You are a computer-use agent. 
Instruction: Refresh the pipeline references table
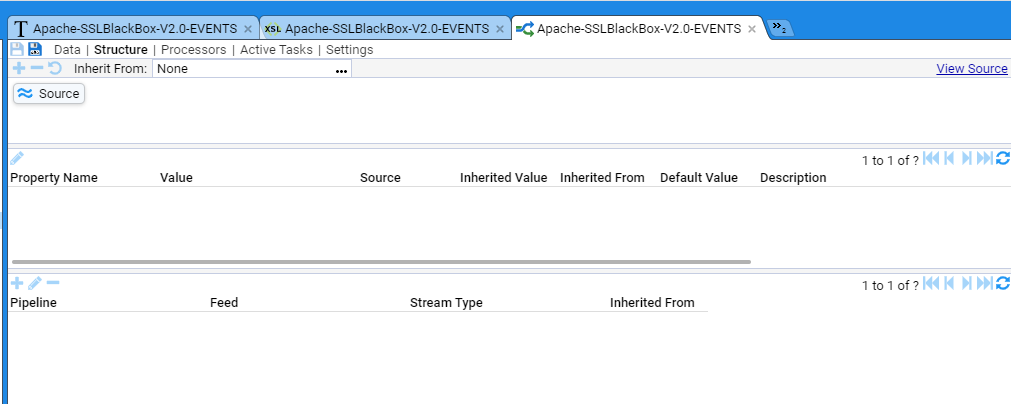tap(1003, 284)
